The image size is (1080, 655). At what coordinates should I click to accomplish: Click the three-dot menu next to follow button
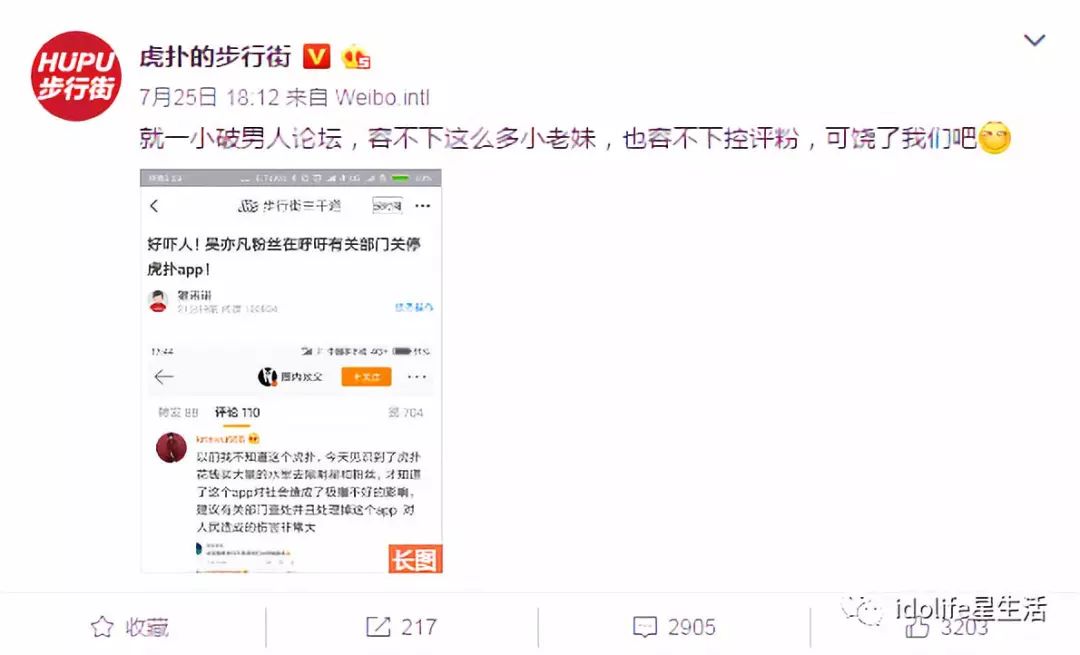[x=417, y=377]
